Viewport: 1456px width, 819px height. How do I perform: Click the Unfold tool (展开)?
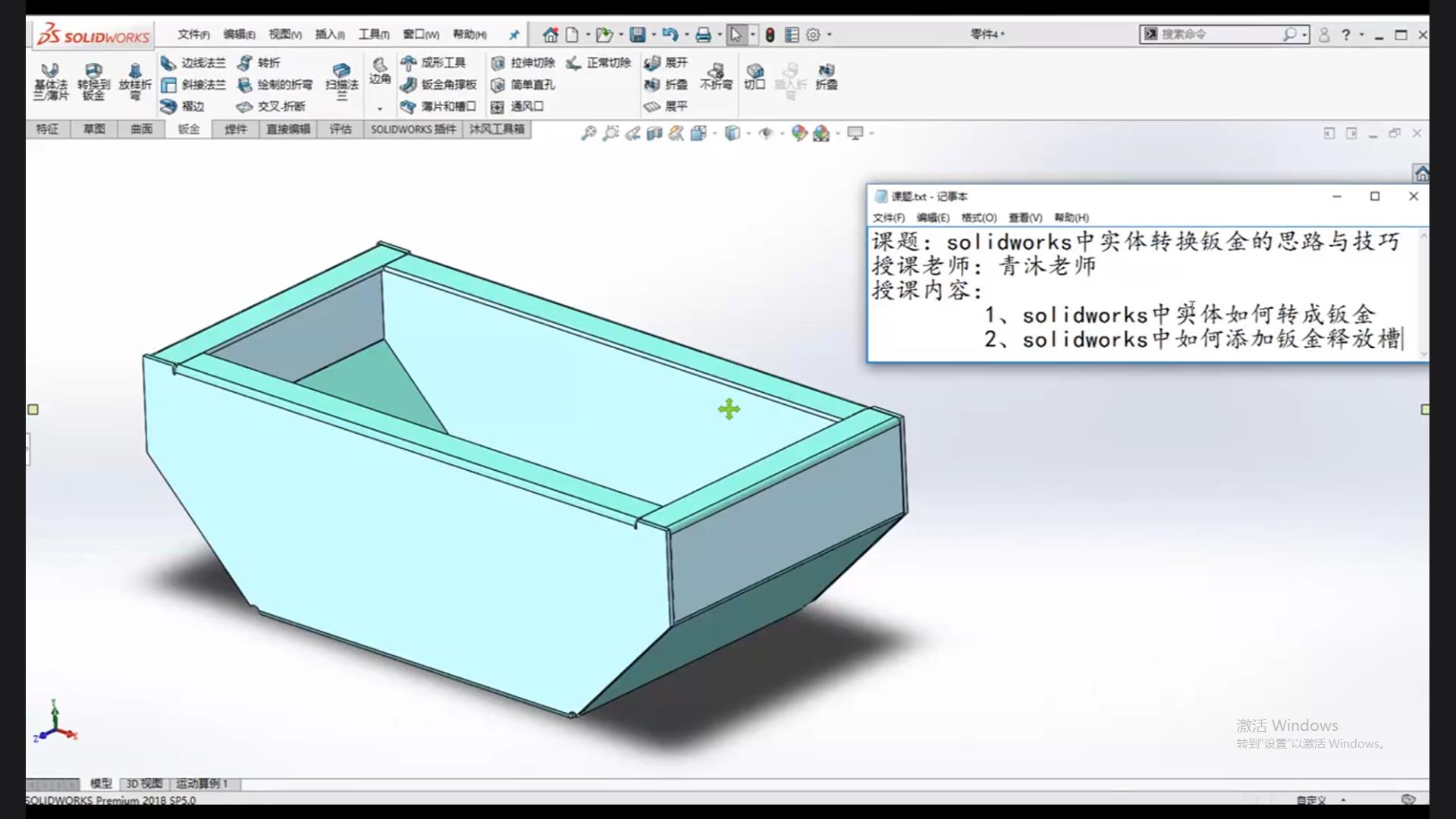tap(666, 63)
